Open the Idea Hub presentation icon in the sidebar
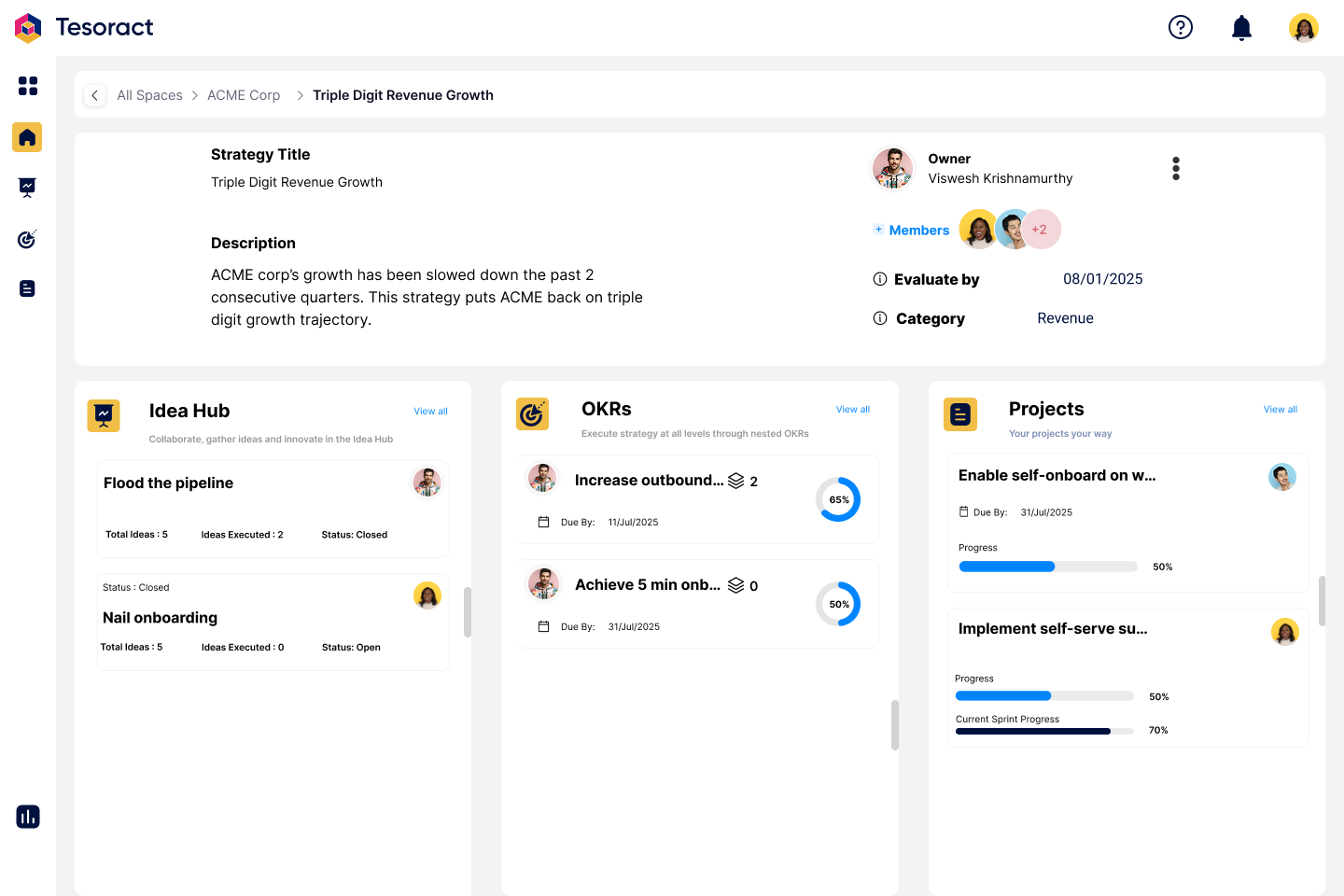 point(27,188)
